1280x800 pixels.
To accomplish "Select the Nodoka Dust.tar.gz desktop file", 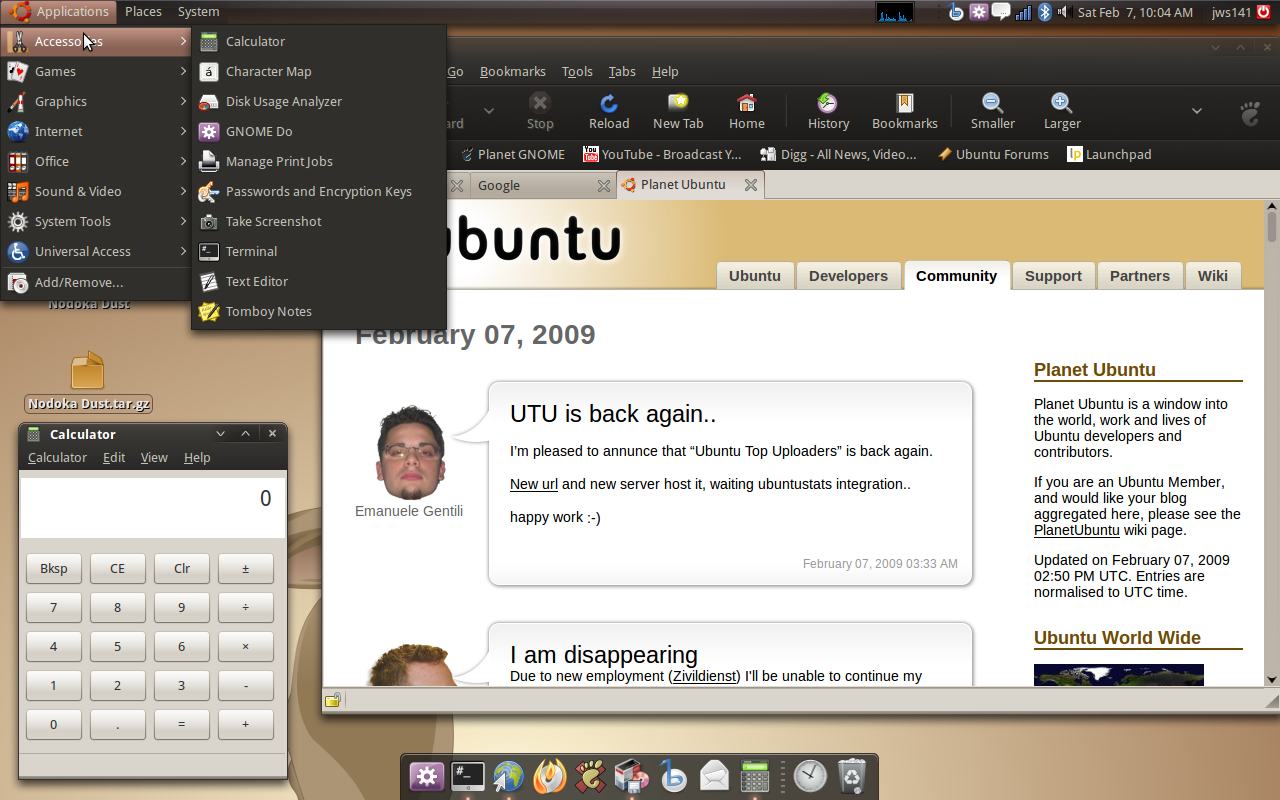I will pos(88,382).
